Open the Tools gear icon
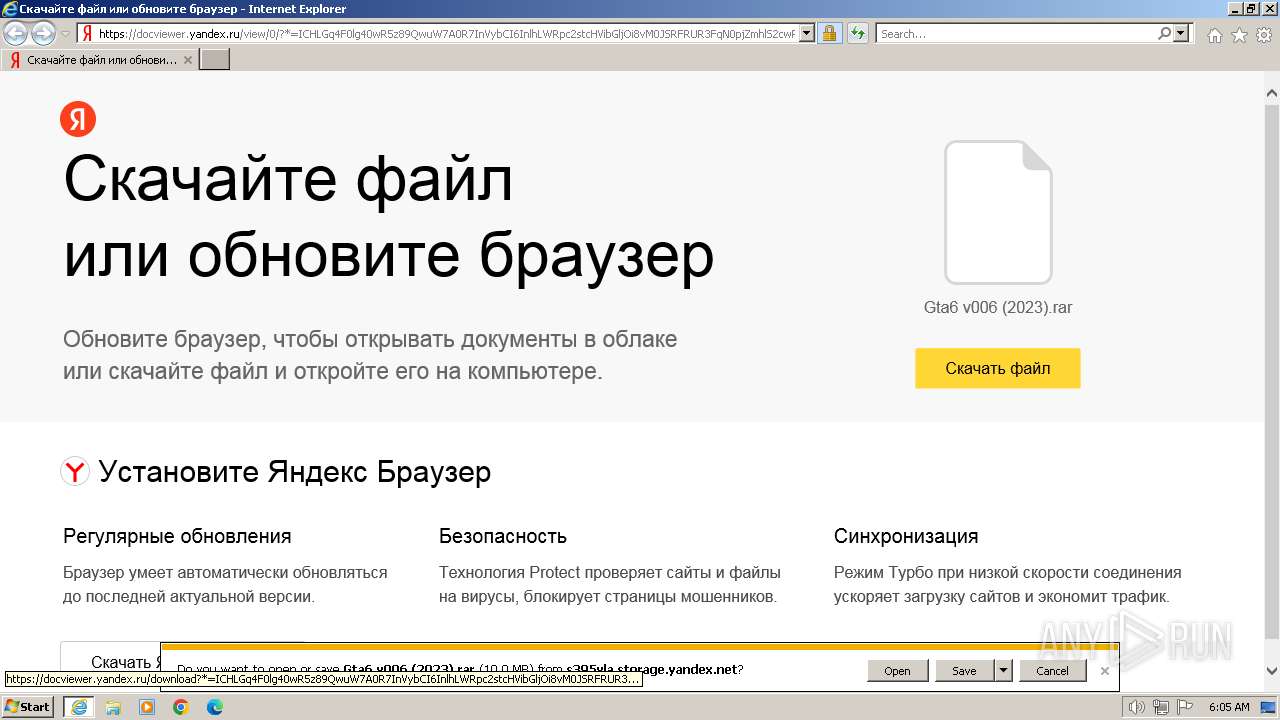 click(1264, 35)
